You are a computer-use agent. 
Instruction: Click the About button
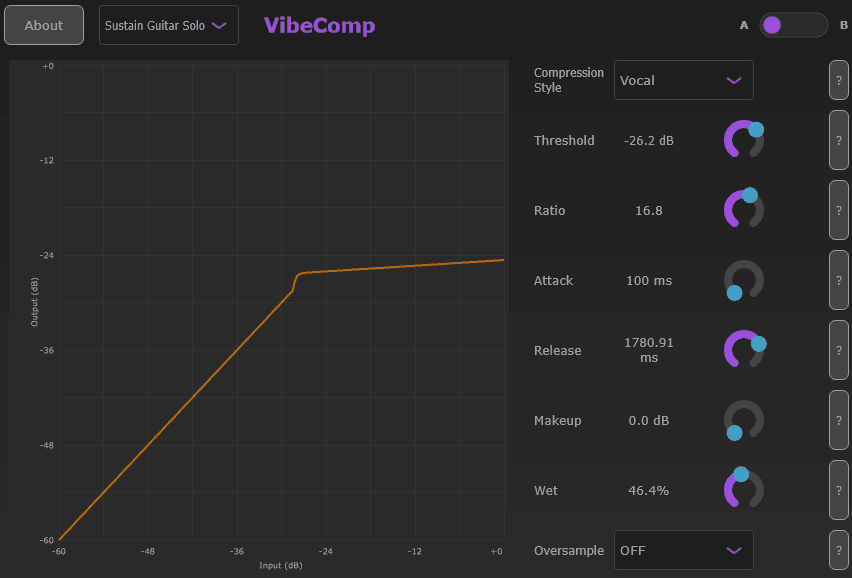pos(43,25)
